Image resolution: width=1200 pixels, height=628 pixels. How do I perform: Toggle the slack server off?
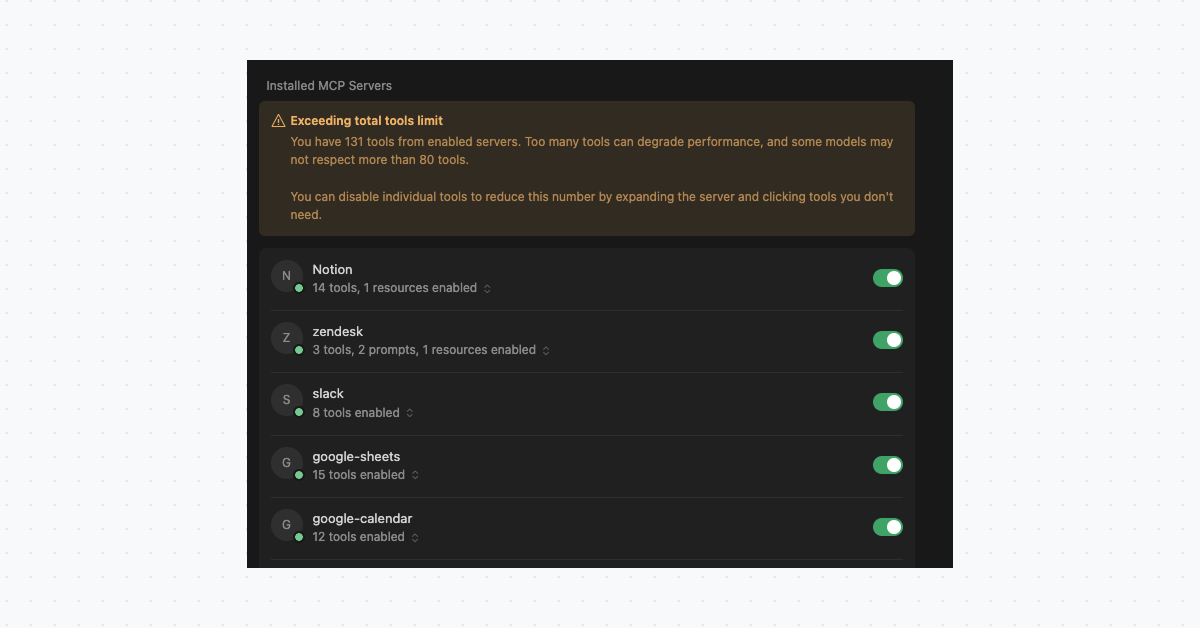(x=888, y=402)
